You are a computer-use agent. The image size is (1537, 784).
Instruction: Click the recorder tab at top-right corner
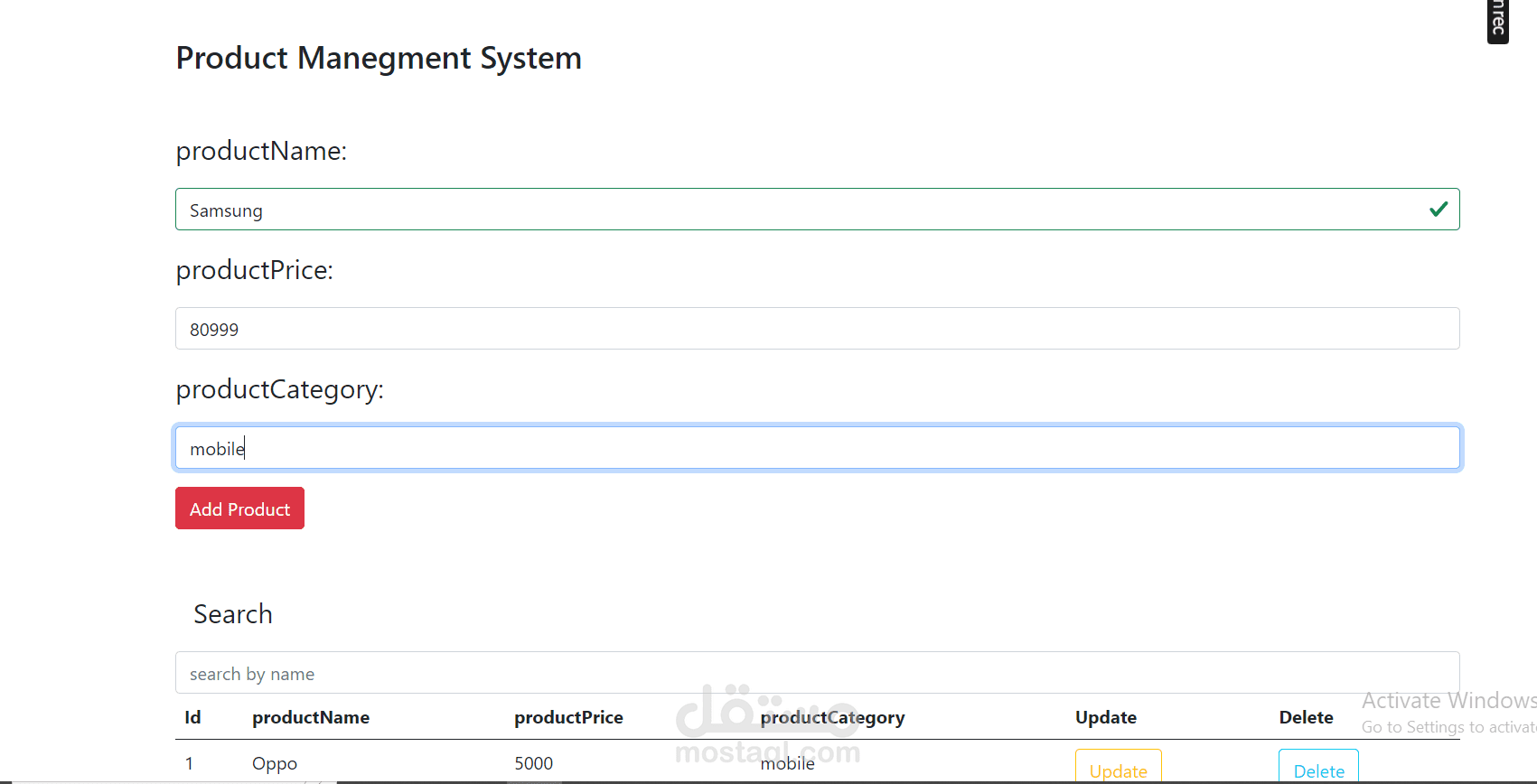(x=1498, y=21)
